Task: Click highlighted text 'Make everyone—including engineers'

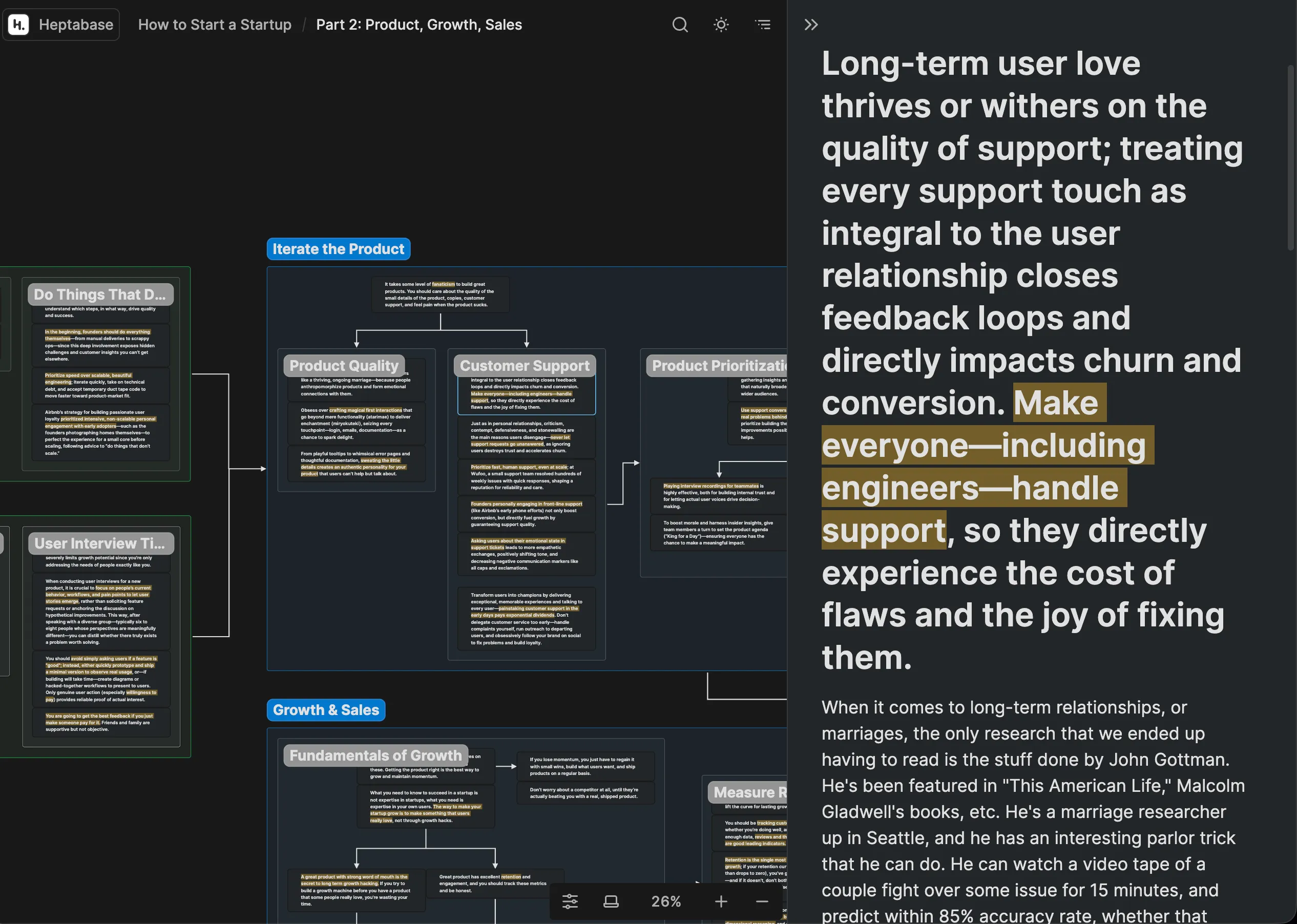Action: pos(988,445)
